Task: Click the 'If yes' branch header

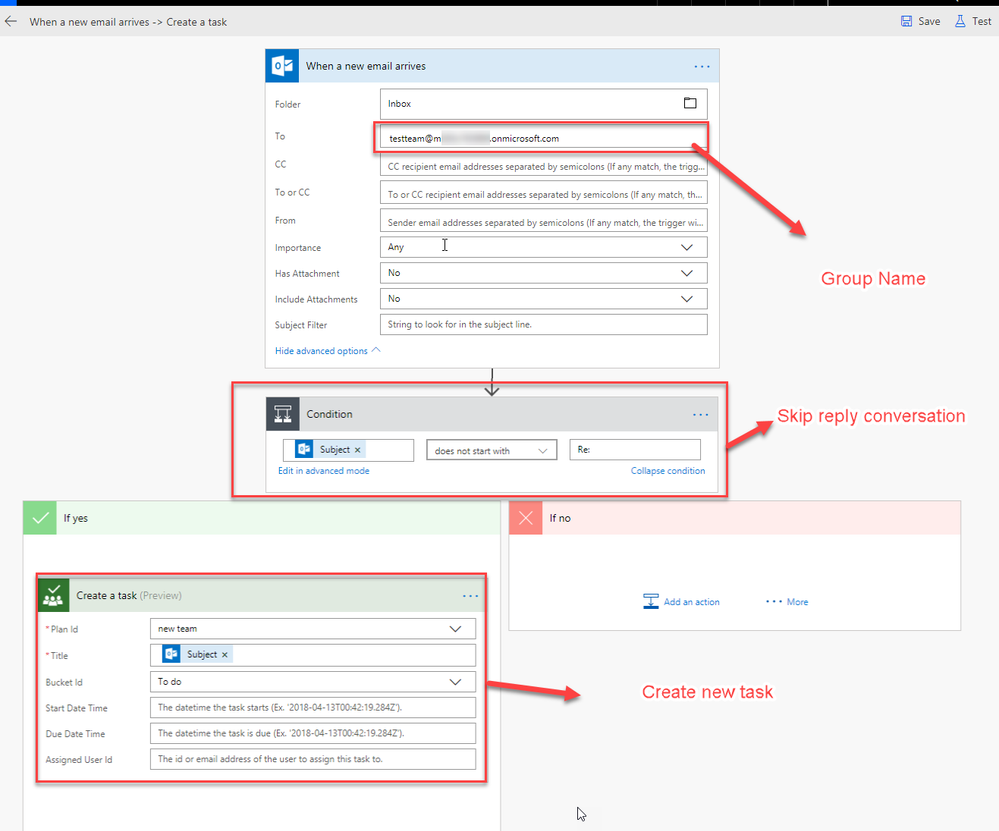Action: click(x=262, y=518)
